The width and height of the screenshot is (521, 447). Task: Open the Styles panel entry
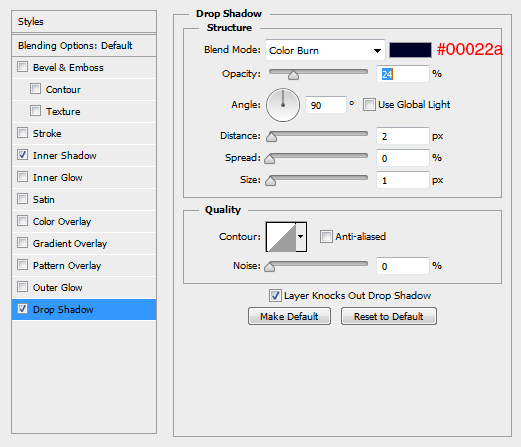point(84,22)
